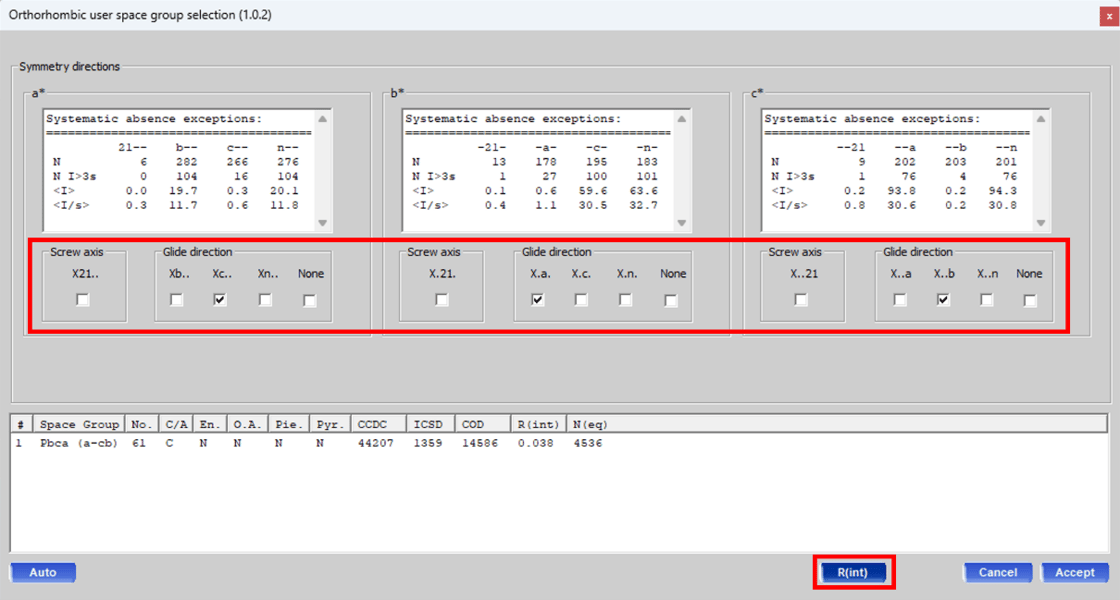Close the space group selection window
The height and width of the screenshot is (600, 1120).
click(x=1104, y=15)
